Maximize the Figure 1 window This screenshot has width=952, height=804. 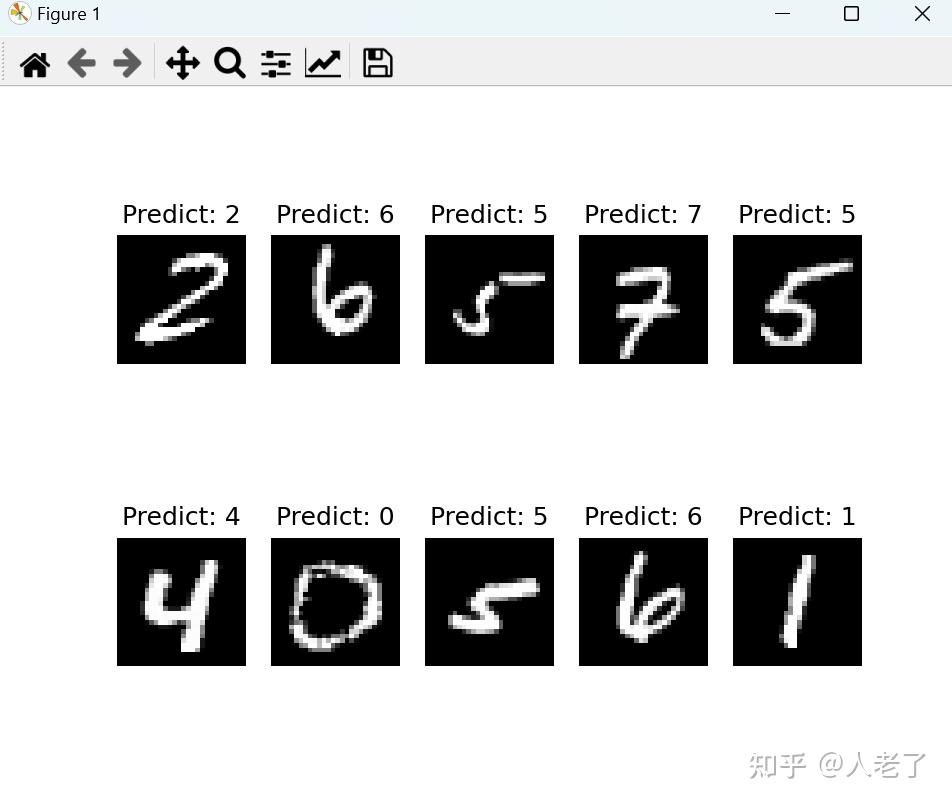[x=851, y=13]
